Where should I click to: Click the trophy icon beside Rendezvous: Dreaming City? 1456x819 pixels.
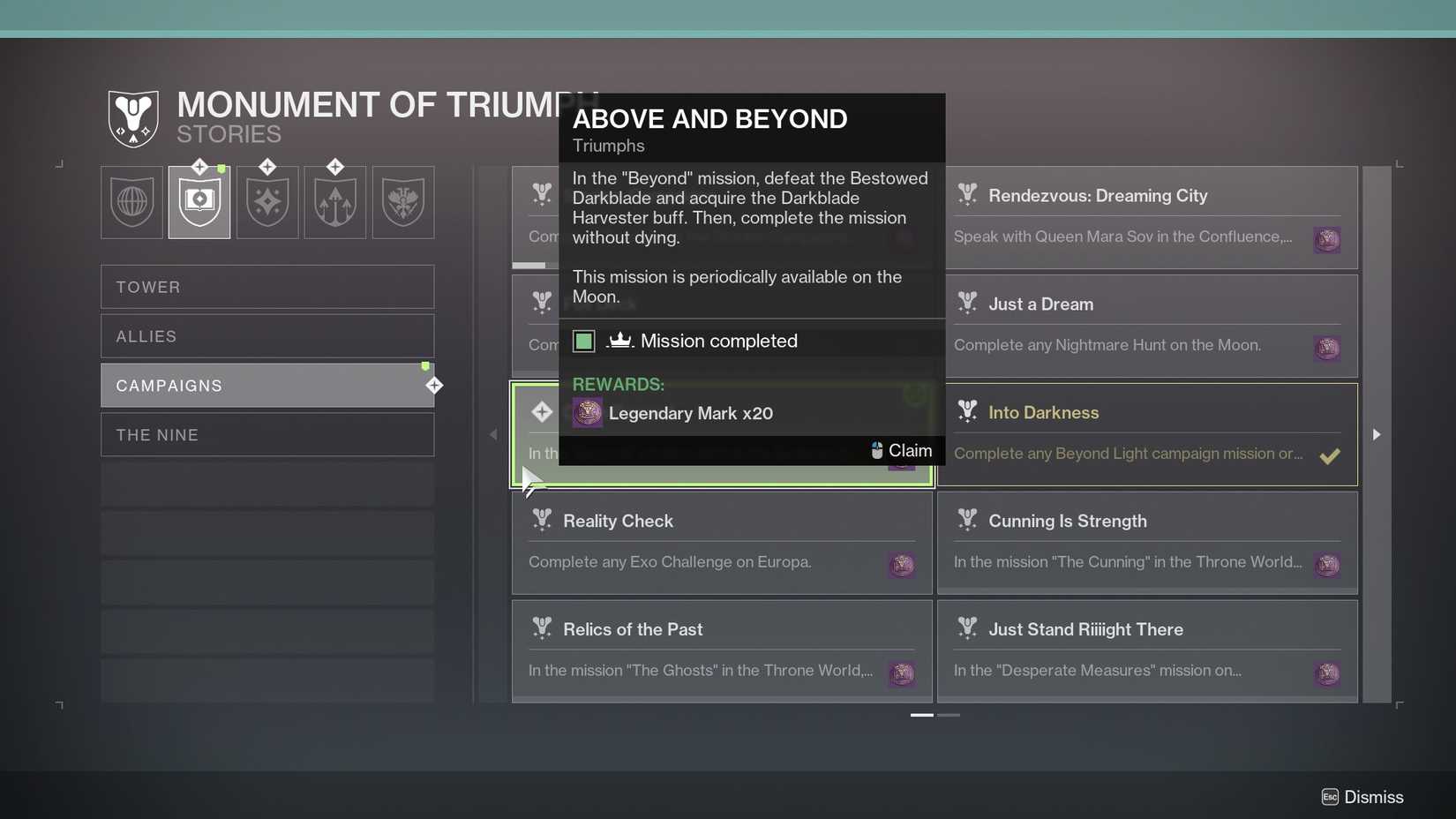click(967, 194)
